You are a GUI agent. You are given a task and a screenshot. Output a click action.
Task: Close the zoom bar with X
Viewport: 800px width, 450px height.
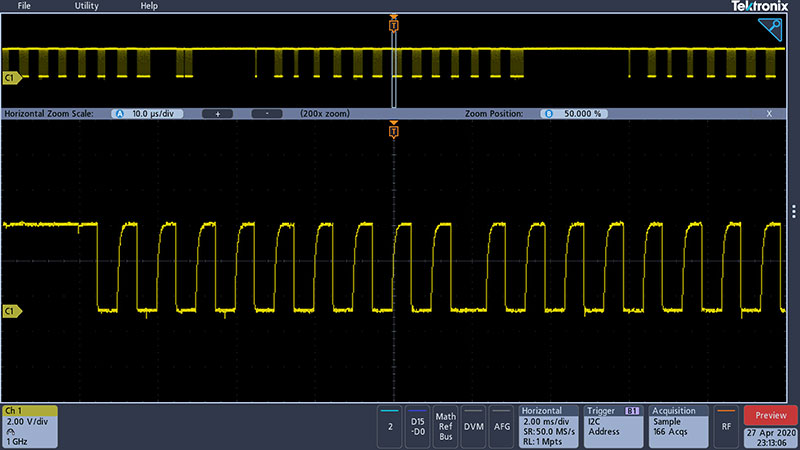click(769, 114)
